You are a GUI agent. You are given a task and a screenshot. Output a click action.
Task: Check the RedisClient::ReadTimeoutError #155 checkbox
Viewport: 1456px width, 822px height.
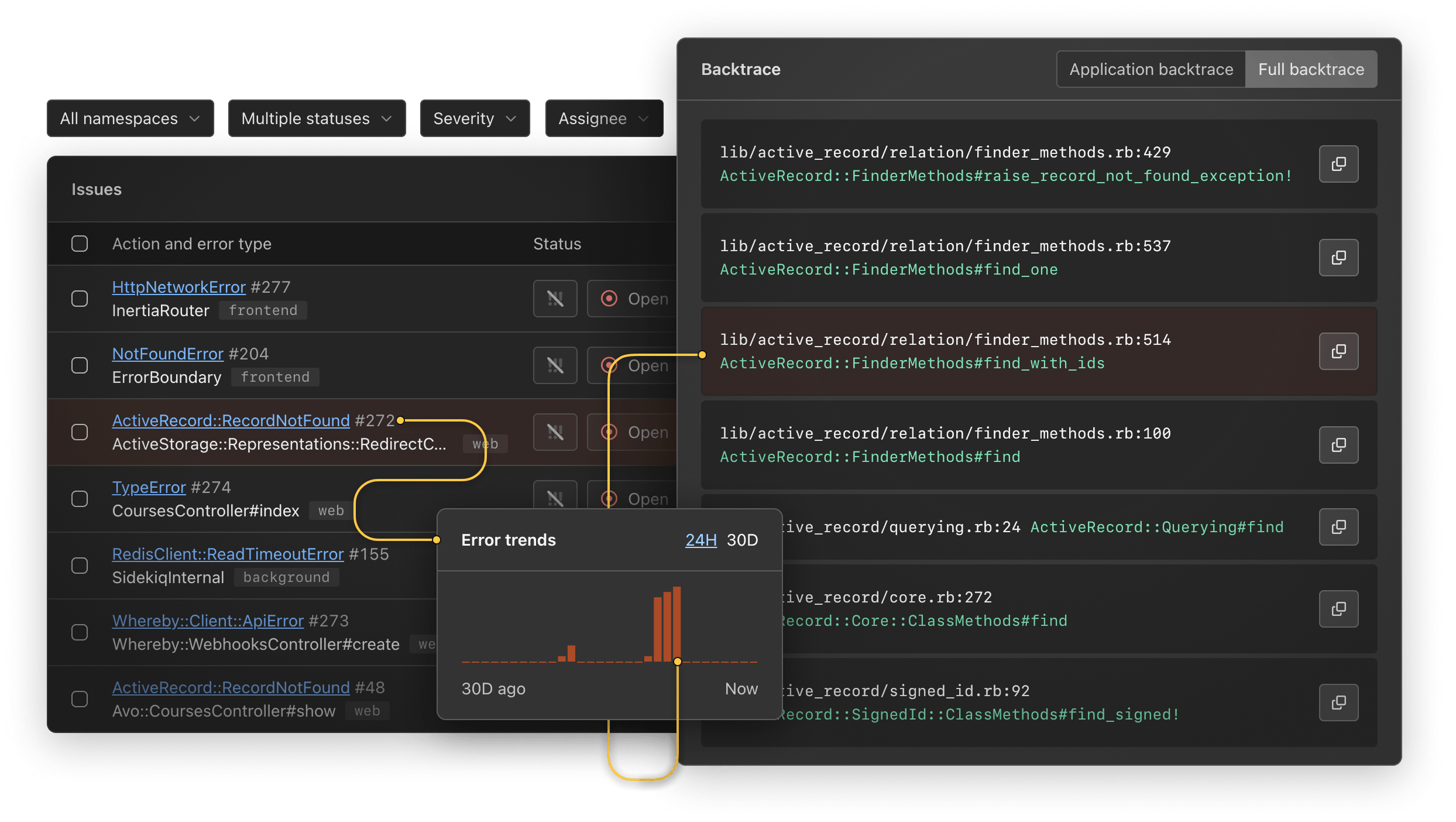tap(80, 566)
